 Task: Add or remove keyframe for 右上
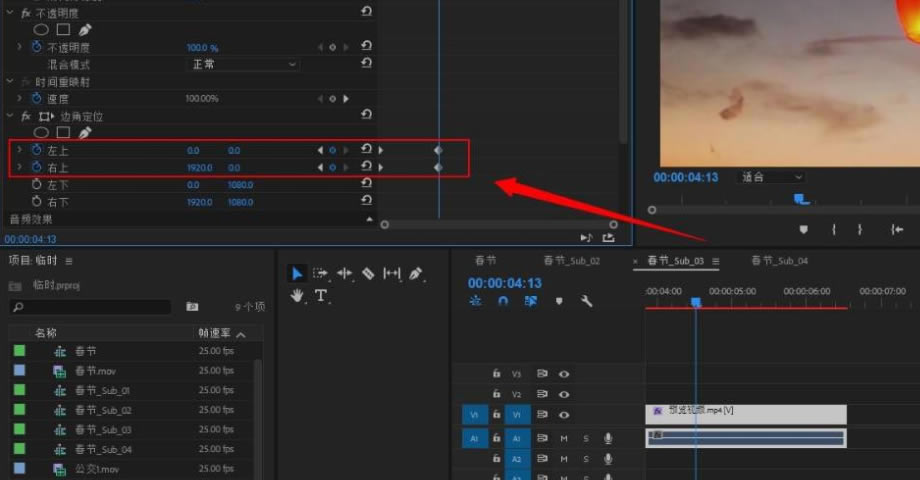pyautogui.click(x=332, y=167)
